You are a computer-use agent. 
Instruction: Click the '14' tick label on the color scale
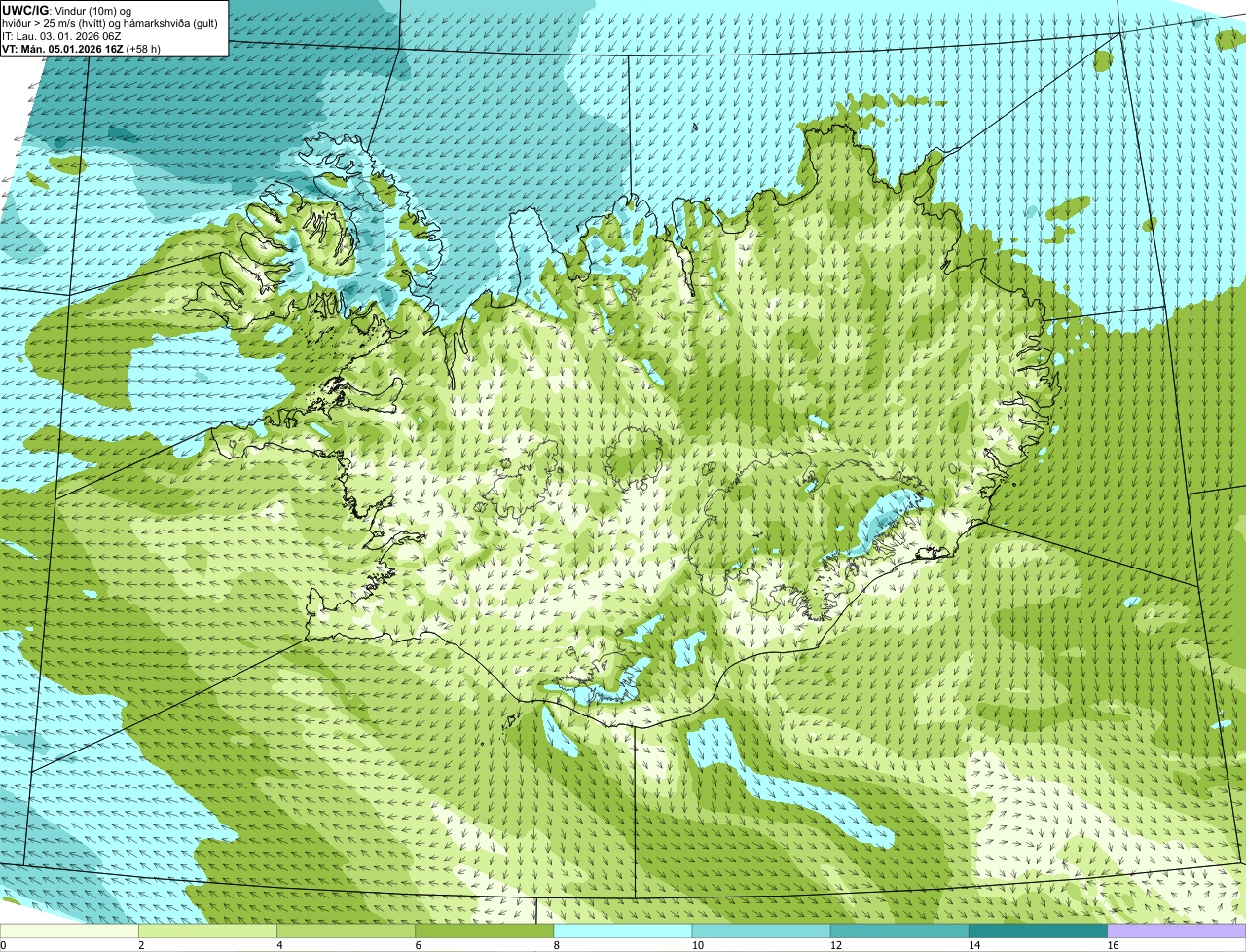click(973, 945)
